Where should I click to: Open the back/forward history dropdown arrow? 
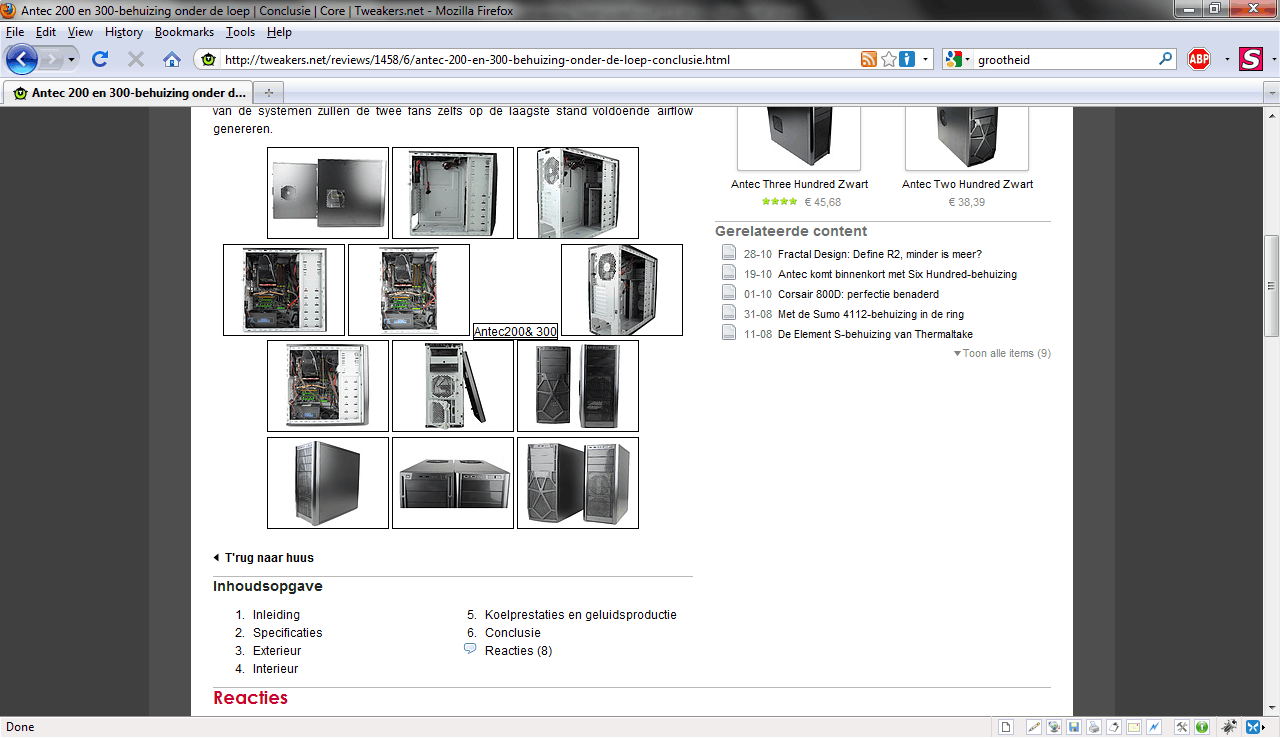pos(72,60)
